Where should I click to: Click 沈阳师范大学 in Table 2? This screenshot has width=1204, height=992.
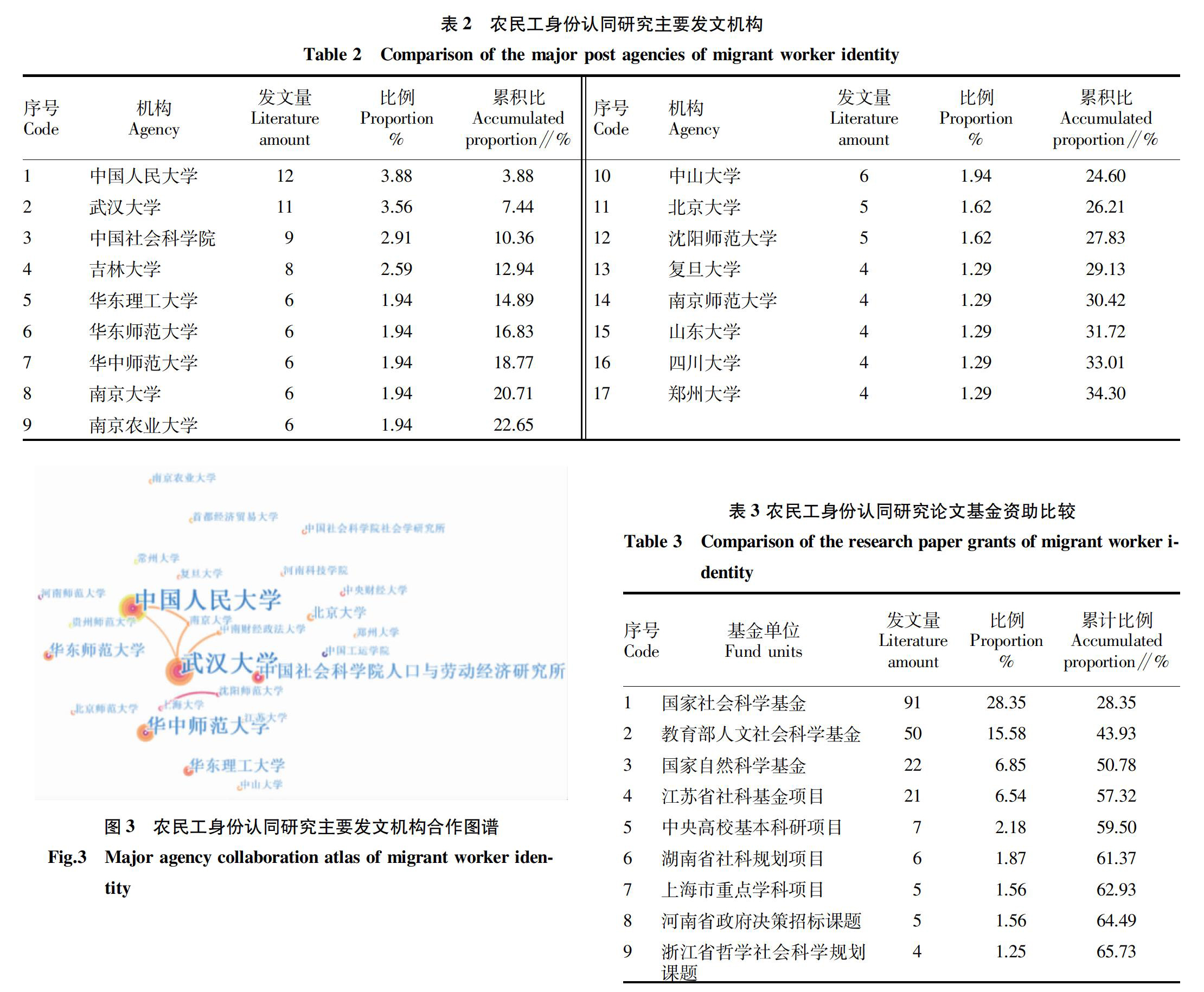[x=723, y=238]
